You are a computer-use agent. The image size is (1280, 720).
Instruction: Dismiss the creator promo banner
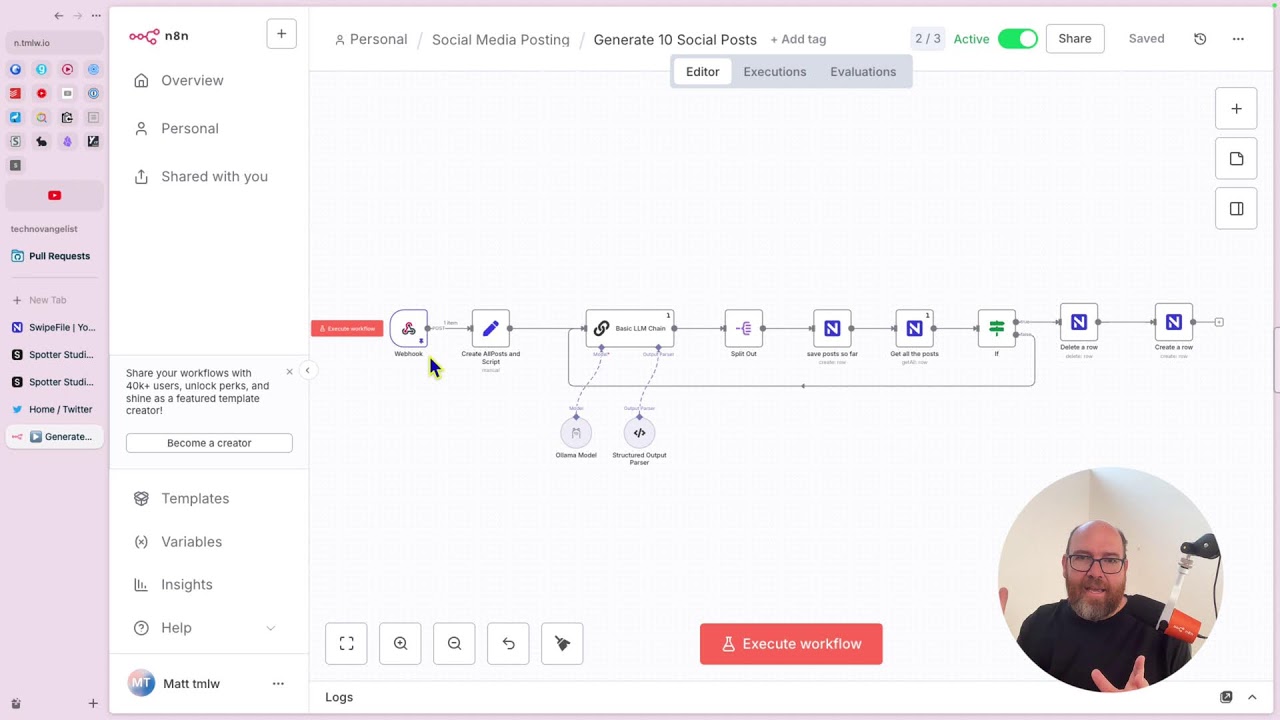(x=290, y=372)
